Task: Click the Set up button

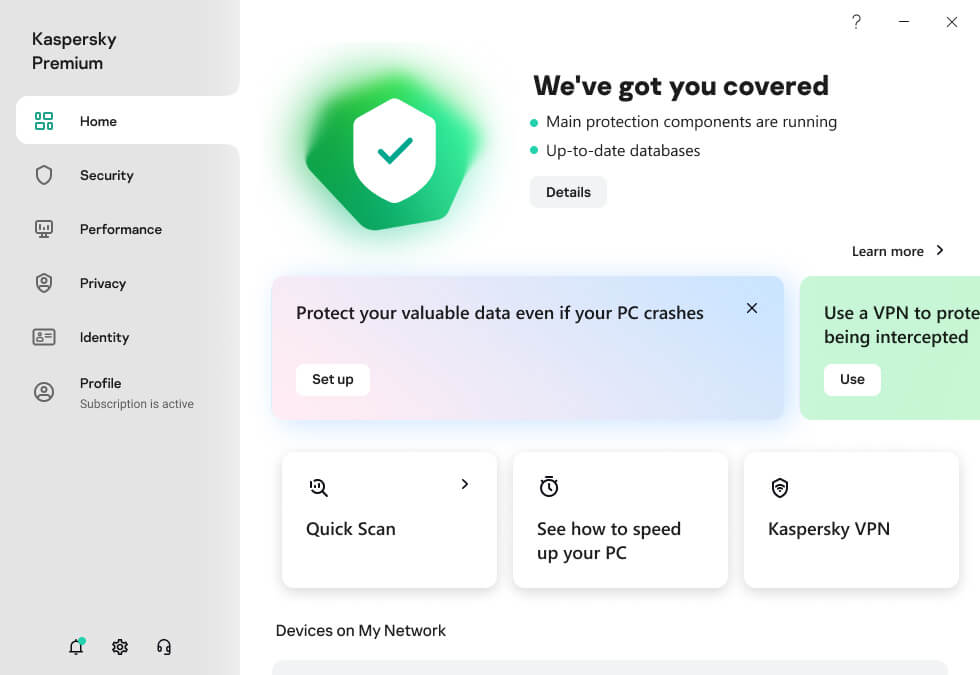Action: point(332,379)
